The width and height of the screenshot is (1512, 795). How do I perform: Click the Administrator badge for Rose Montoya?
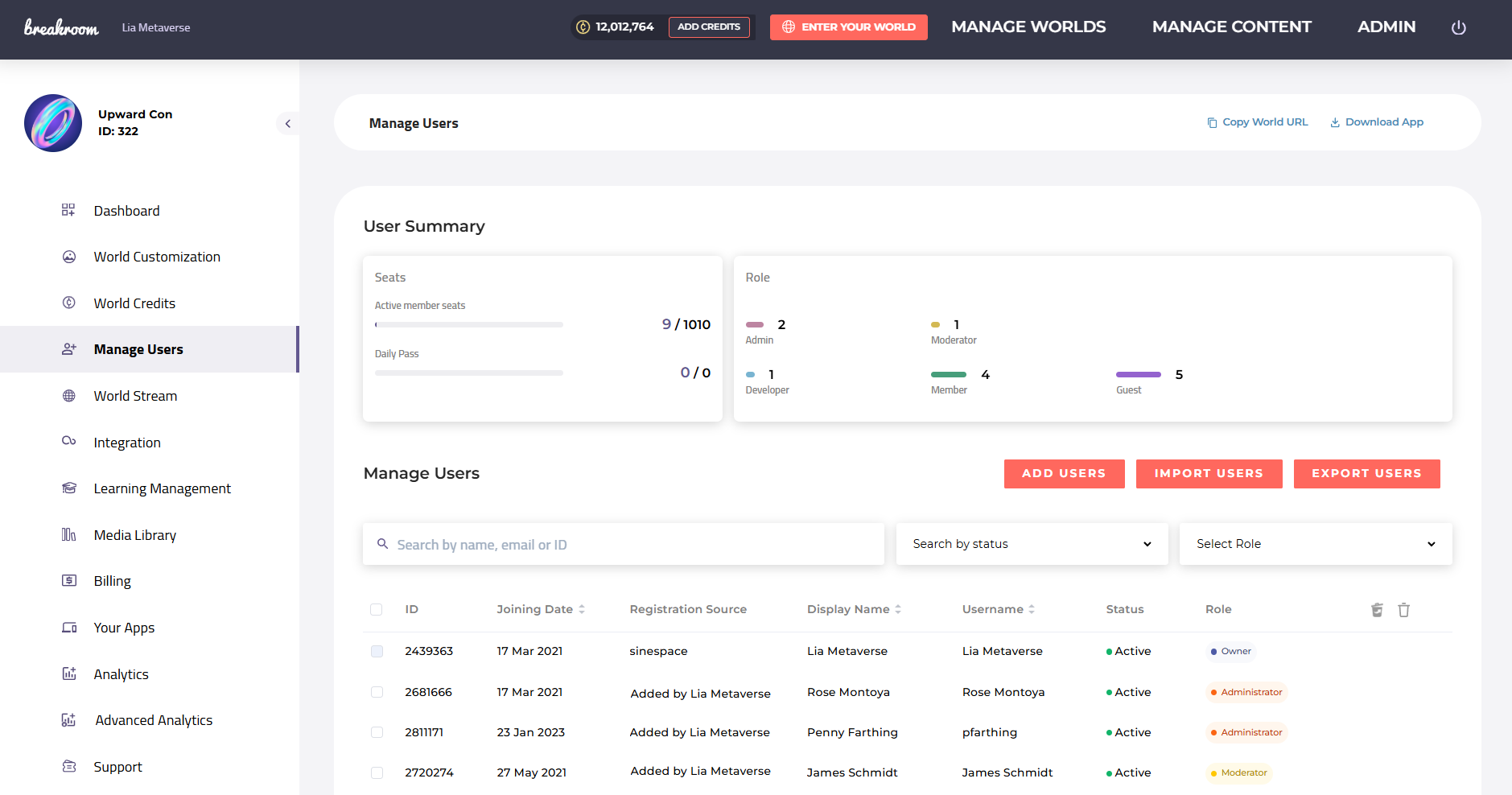1246,692
